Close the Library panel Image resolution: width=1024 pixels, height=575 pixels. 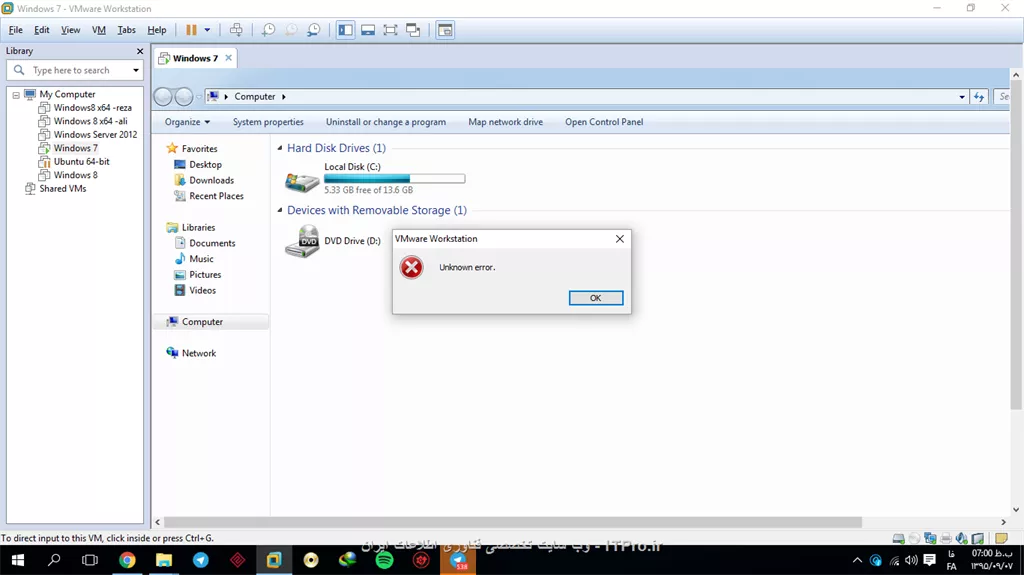pyautogui.click(x=140, y=51)
